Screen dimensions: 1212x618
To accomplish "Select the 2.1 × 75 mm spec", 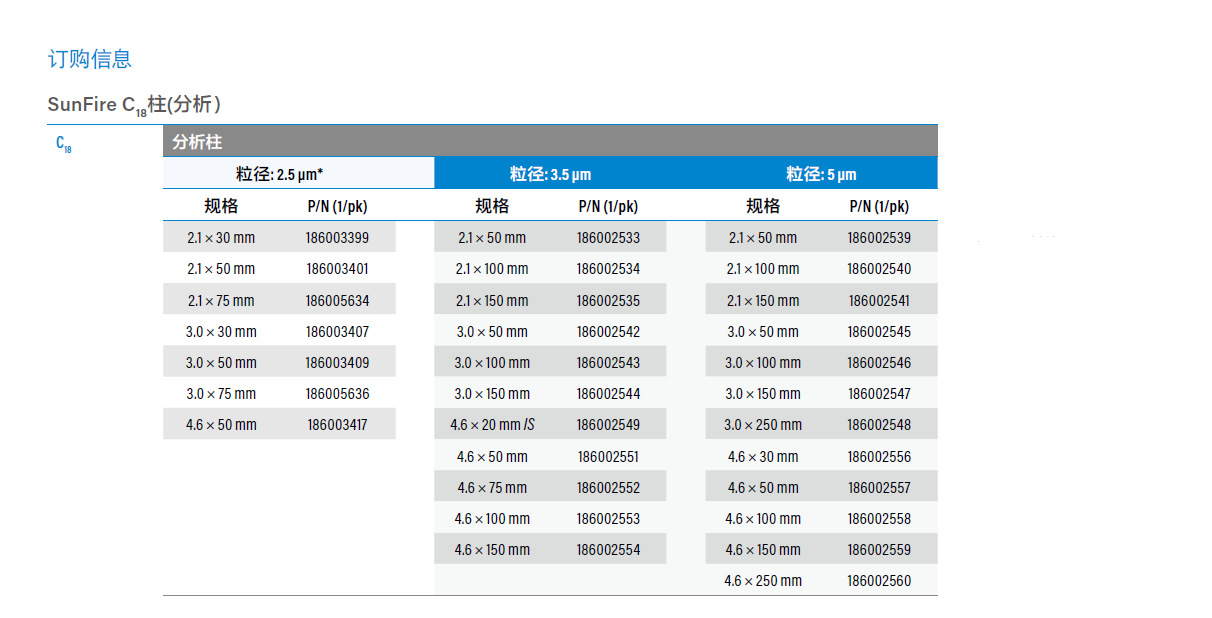I will [221, 300].
